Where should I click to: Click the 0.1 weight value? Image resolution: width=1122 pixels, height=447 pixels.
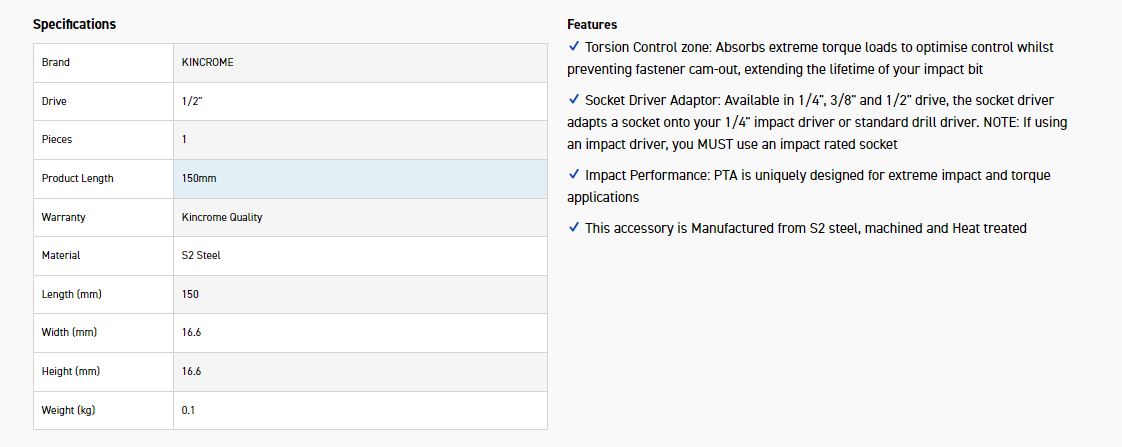pos(188,410)
